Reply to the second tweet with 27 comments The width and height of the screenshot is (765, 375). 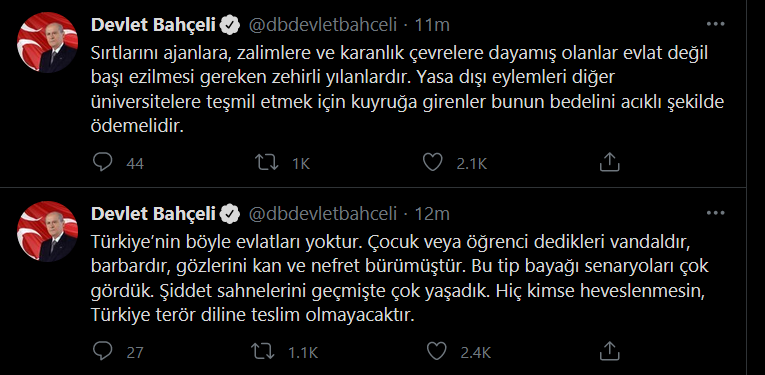[102, 351]
